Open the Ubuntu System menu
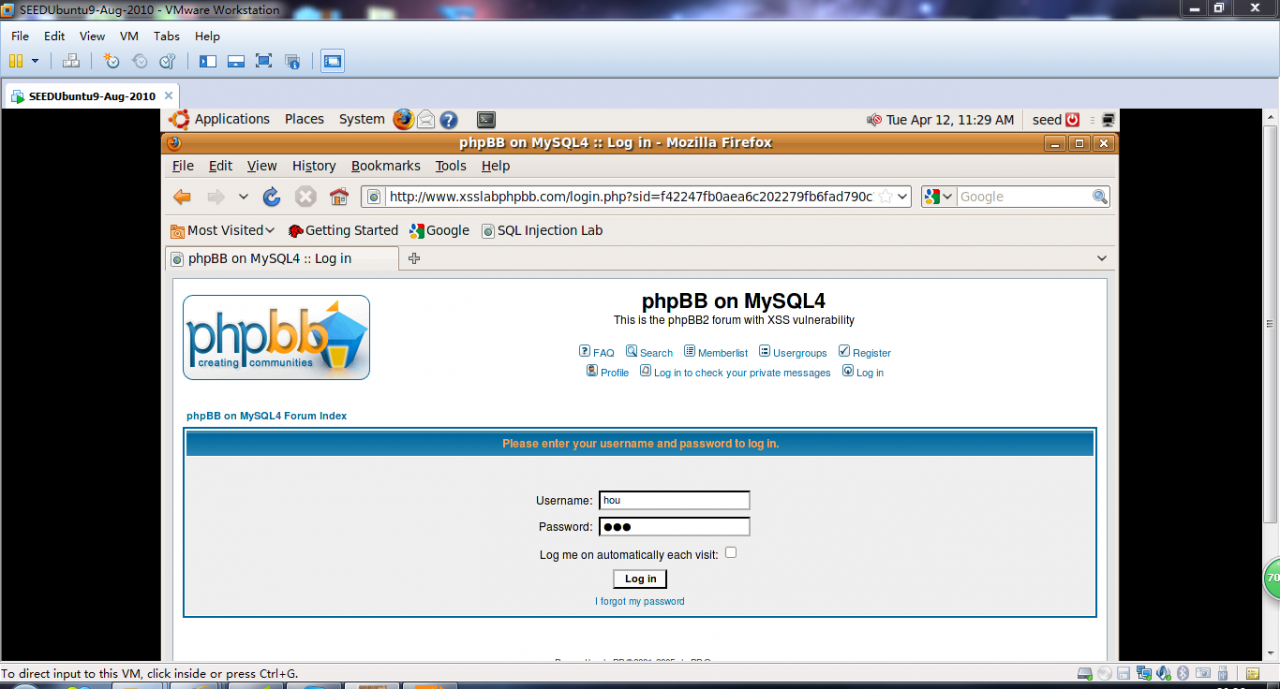 361,119
